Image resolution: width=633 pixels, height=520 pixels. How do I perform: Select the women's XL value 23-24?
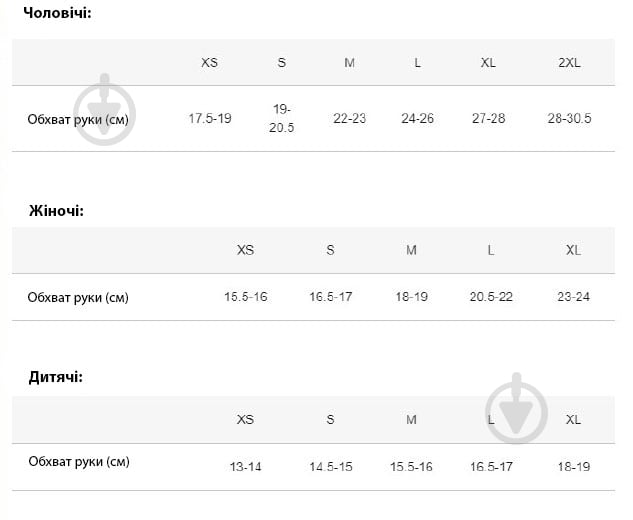click(573, 297)
